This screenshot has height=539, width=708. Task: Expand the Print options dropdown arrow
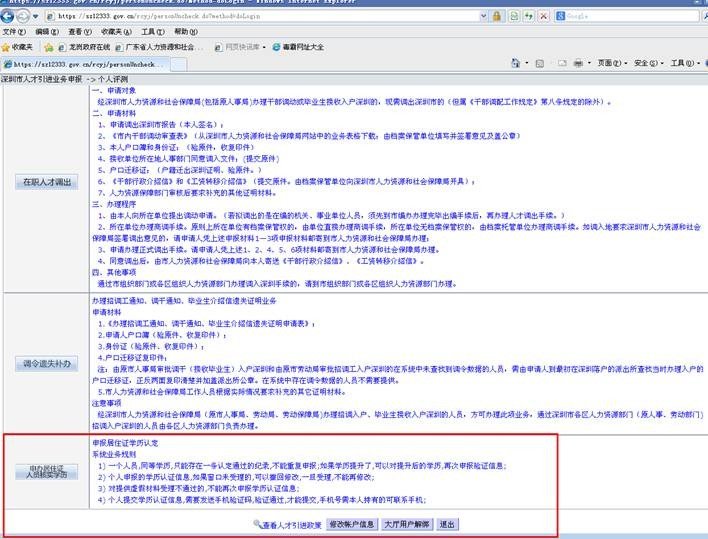(589, 64)
